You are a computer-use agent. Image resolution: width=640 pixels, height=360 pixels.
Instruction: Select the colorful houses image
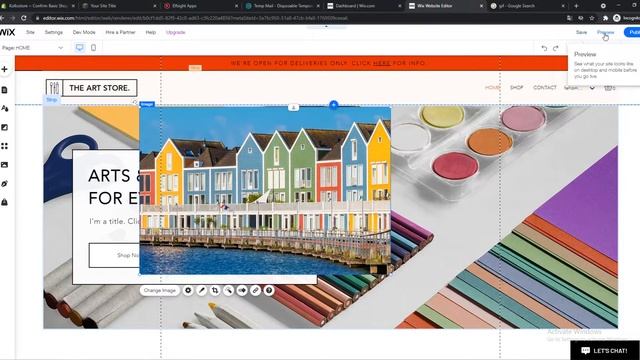[265, 190]
